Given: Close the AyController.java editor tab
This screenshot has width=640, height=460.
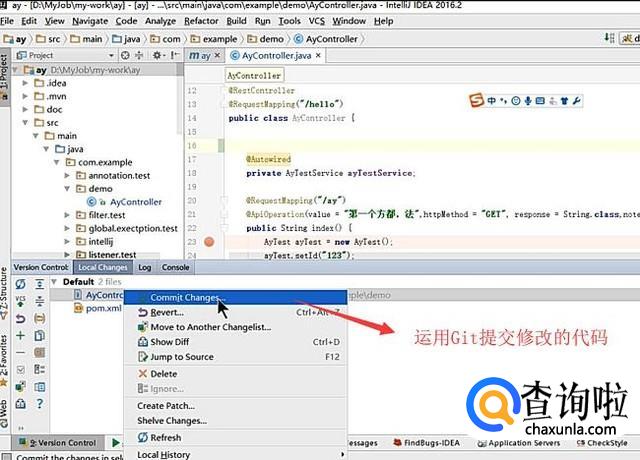Looking at the screenshot, I should click(x=318, y=55).
